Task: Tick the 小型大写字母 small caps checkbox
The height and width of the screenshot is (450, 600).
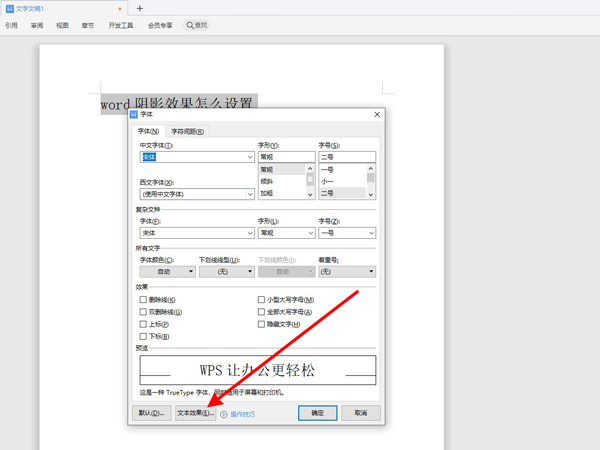Action: point(262,300)
